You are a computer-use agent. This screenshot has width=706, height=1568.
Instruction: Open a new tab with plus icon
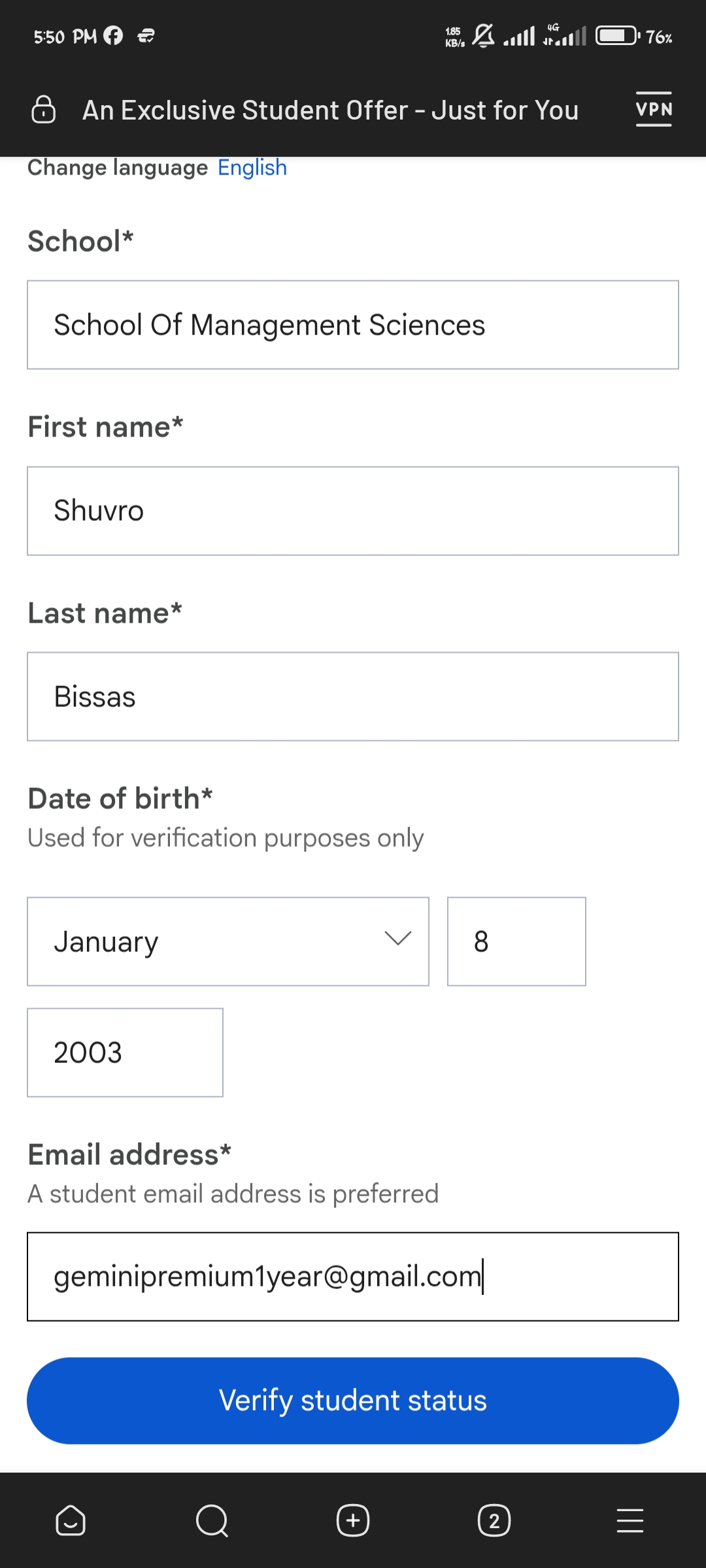coord(353,1520)
